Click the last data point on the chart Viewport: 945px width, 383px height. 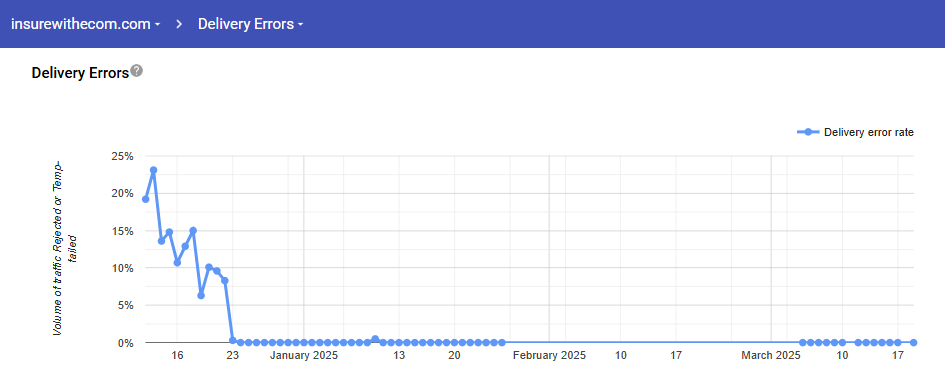[x=914, y=343]
